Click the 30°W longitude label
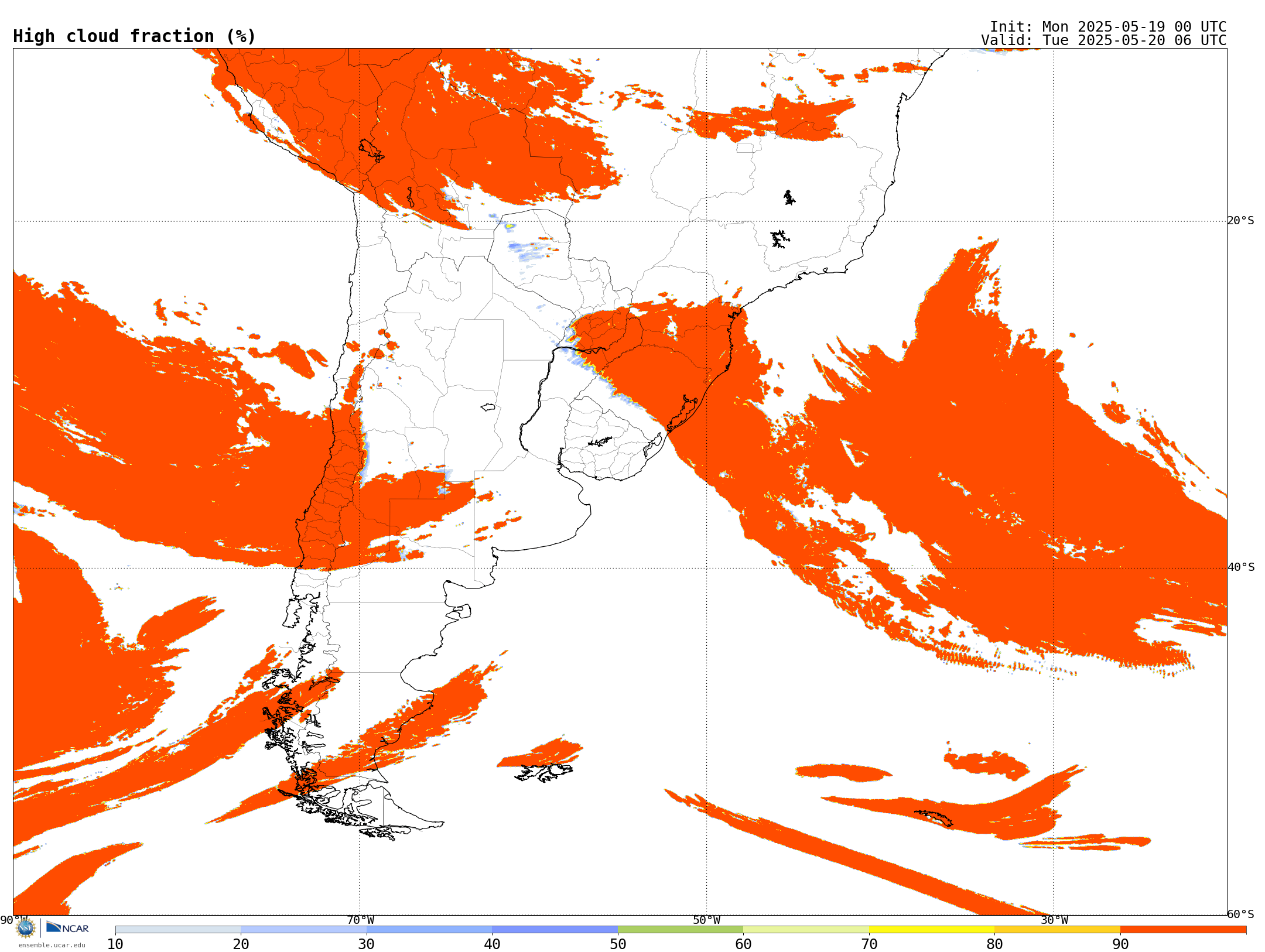 1054,920
